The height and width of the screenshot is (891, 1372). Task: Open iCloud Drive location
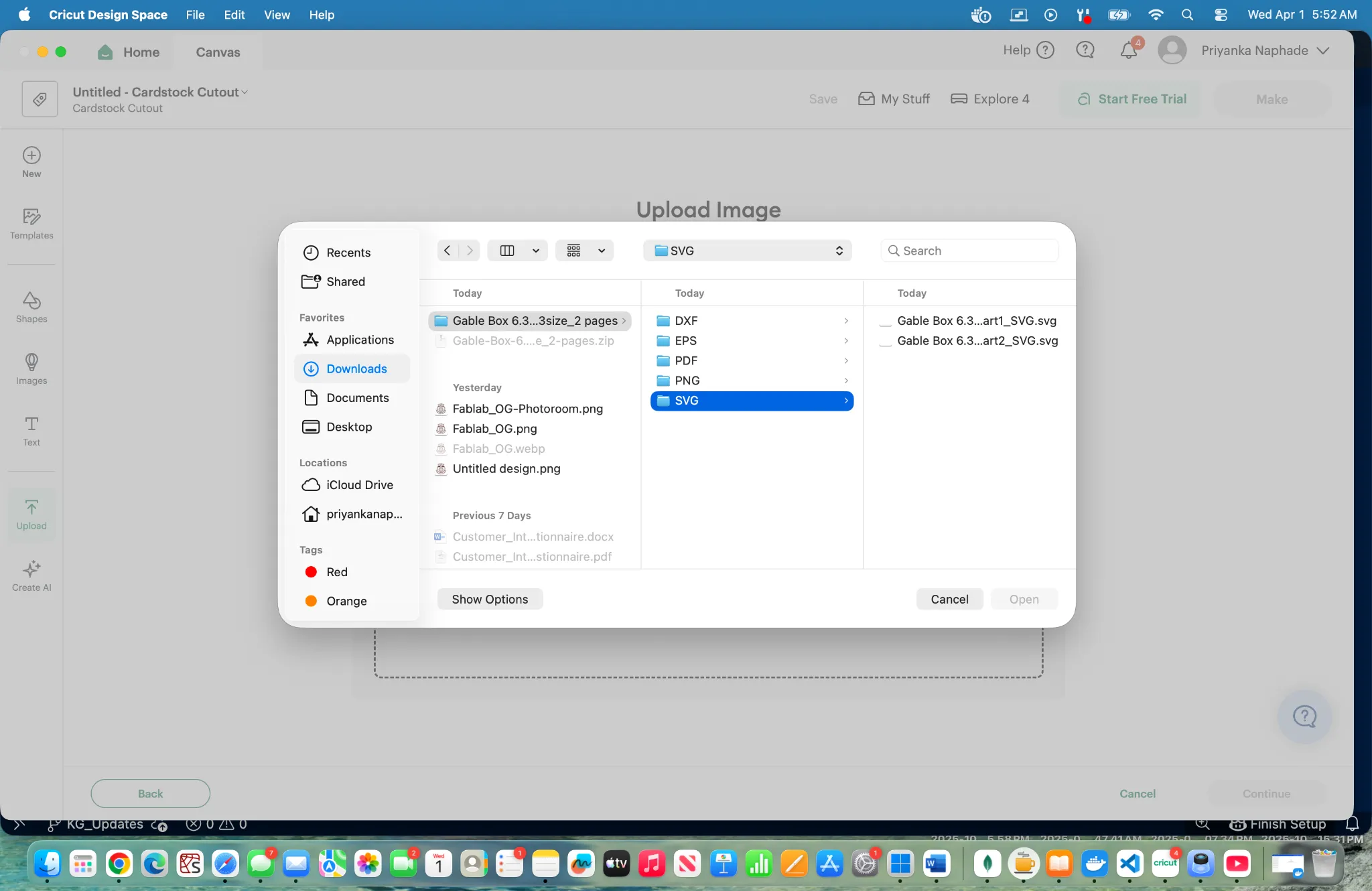[351, 485]
